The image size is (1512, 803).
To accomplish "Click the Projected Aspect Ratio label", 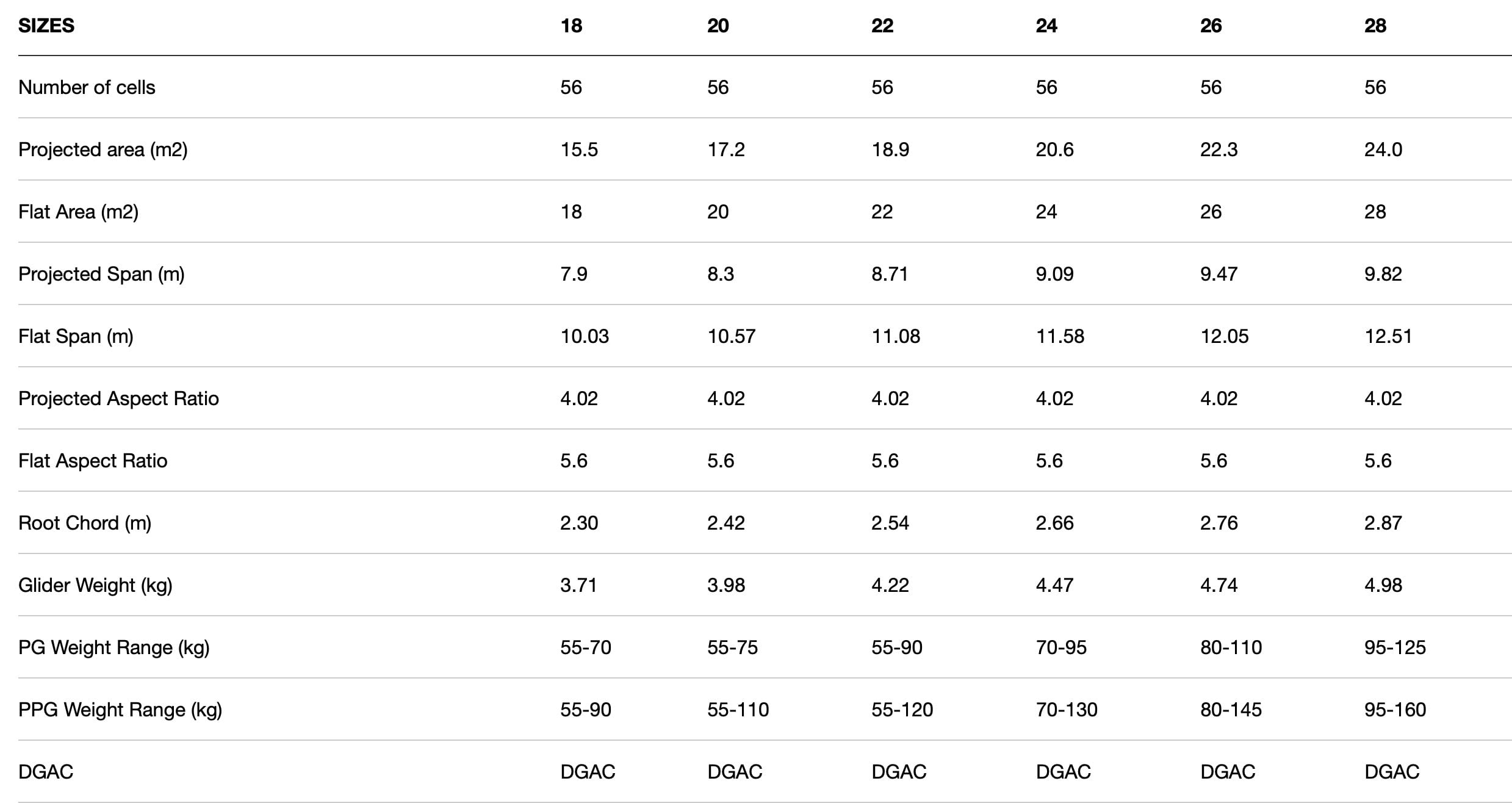I will click(x=118, y=398).
